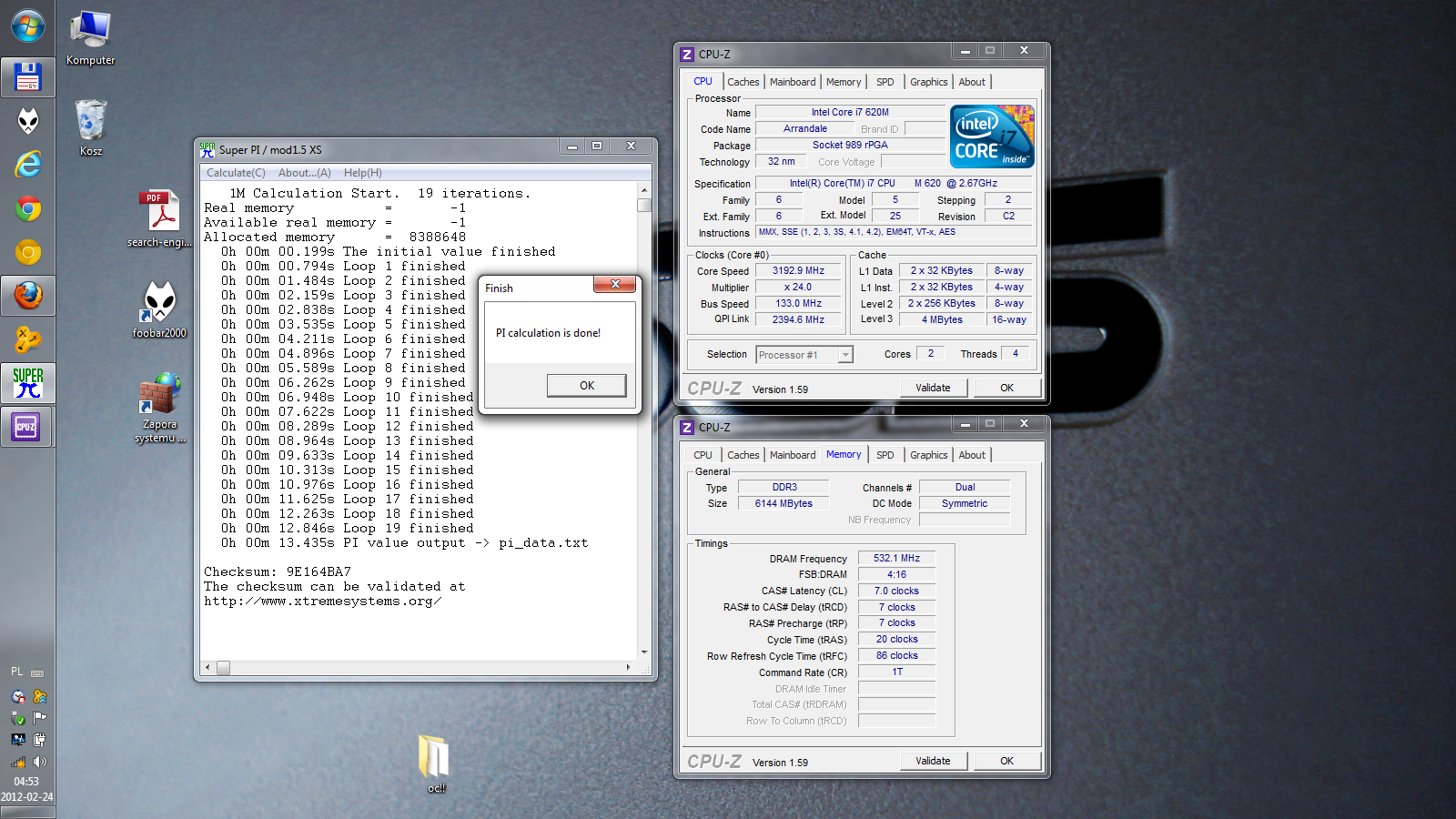
Task: Open network signal tray icon
Action: pos(18,762)
